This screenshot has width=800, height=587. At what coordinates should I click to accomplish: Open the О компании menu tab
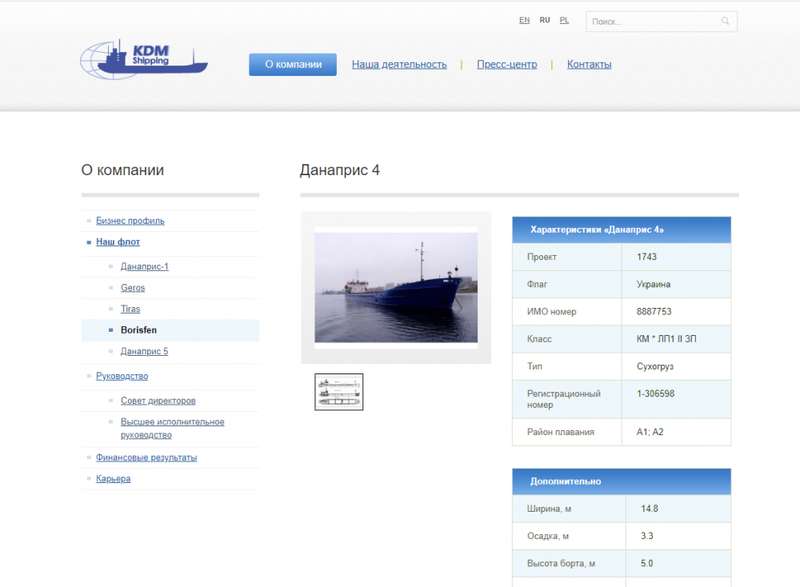pyautogui.click(x=292, y=65)
